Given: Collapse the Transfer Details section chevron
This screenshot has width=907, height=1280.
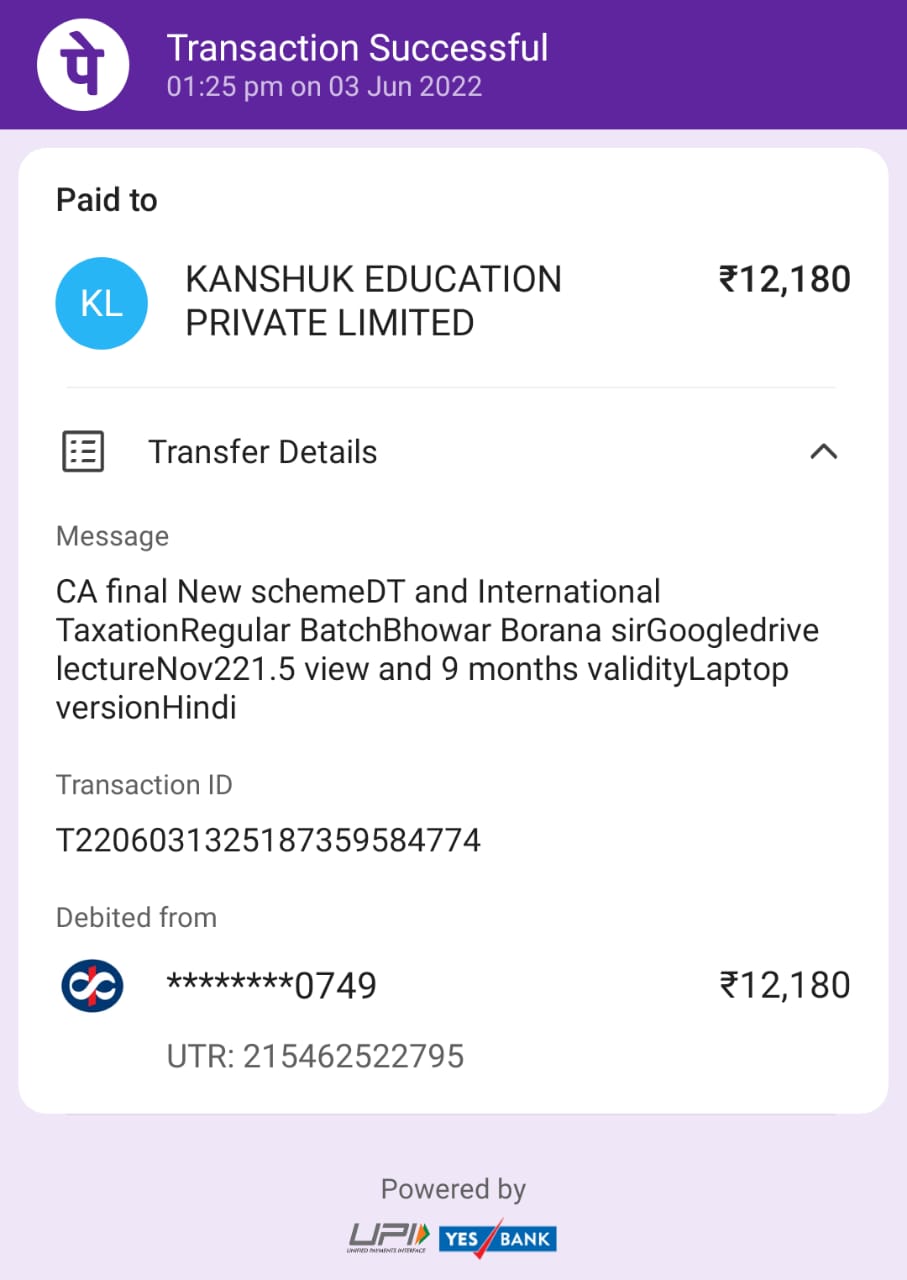Looking at the screenshot, I should click(823, 452).
